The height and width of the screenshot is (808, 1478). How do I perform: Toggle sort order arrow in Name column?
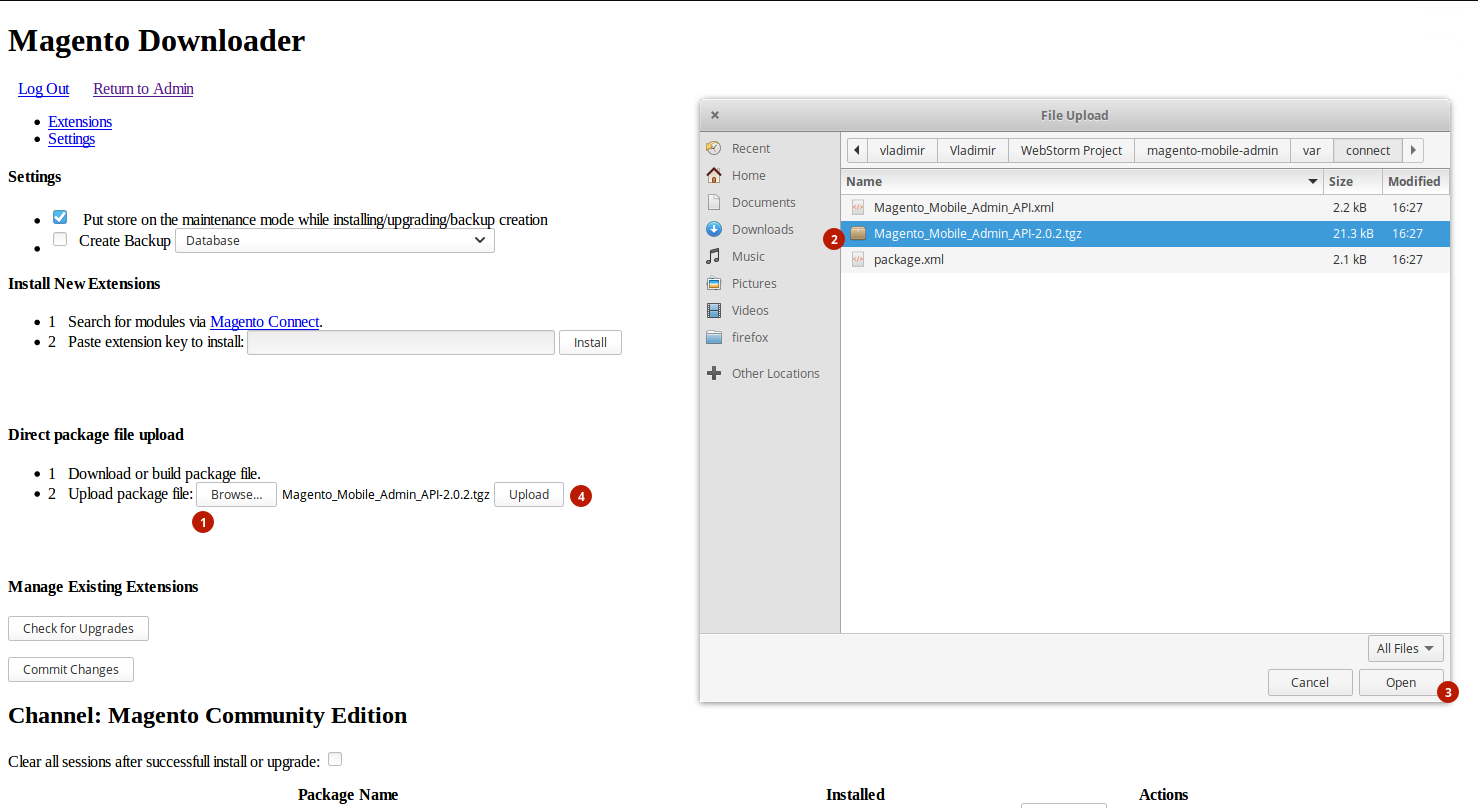pos(1313,181)
